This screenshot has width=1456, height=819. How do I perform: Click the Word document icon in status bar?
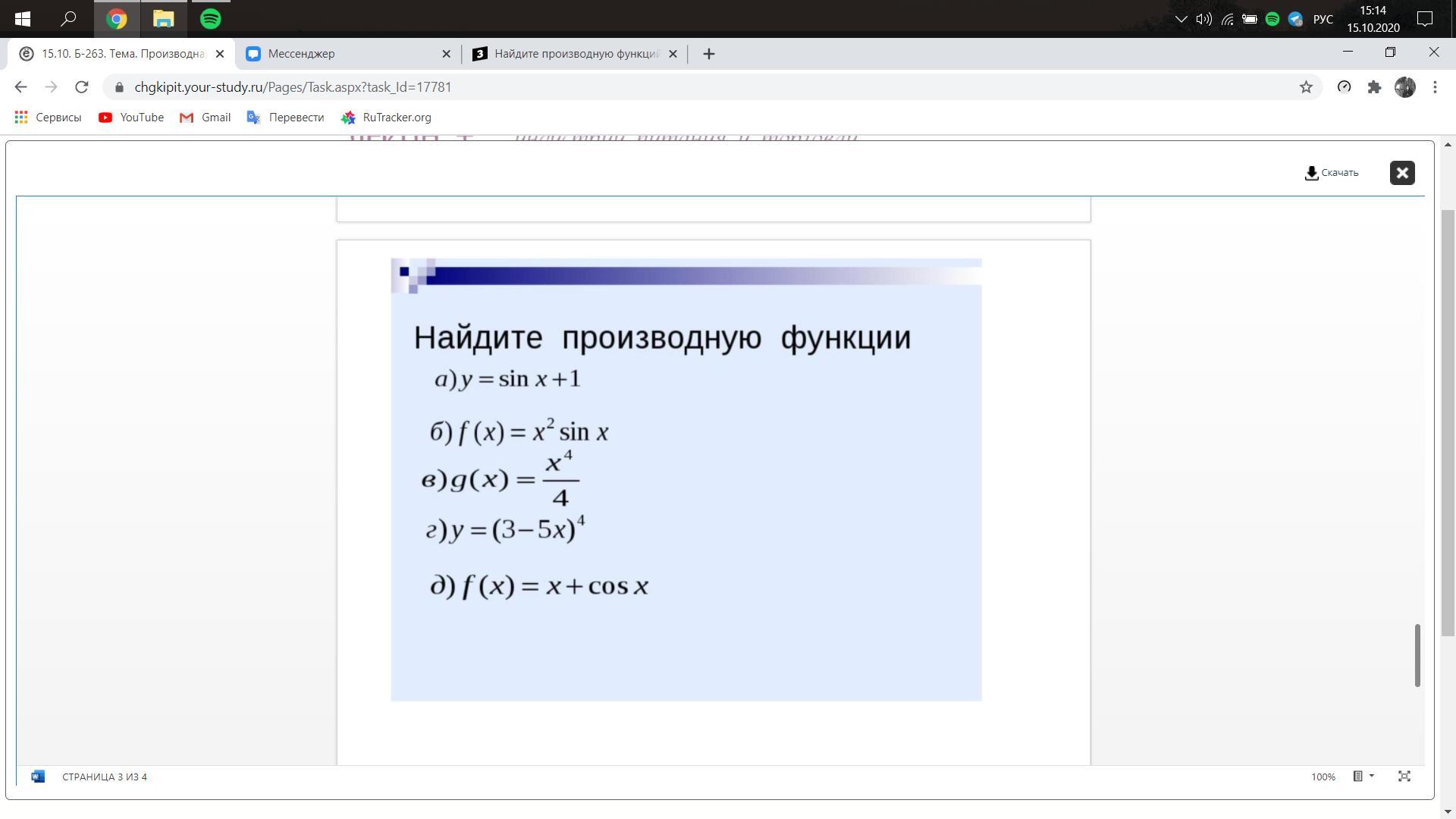38,777
